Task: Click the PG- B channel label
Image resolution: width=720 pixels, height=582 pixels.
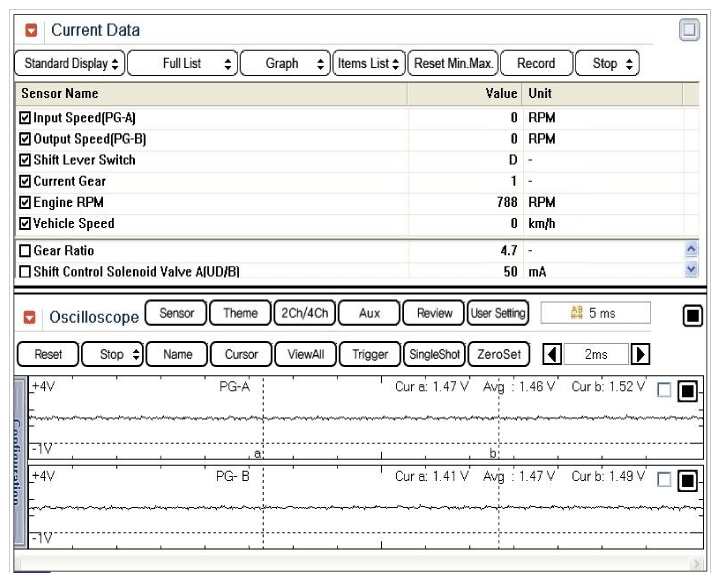Action: [x=233, y=476]
